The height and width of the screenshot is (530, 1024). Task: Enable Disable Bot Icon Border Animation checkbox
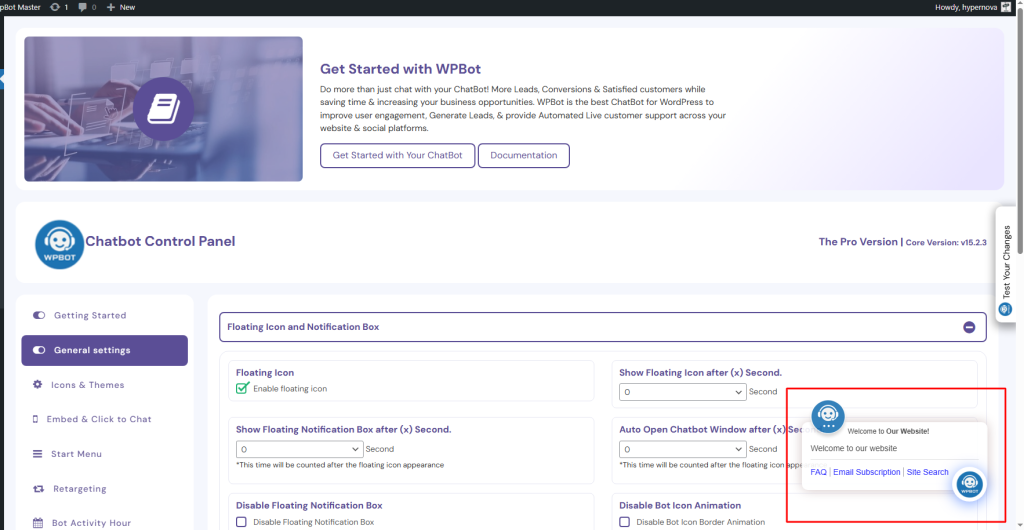624,522
